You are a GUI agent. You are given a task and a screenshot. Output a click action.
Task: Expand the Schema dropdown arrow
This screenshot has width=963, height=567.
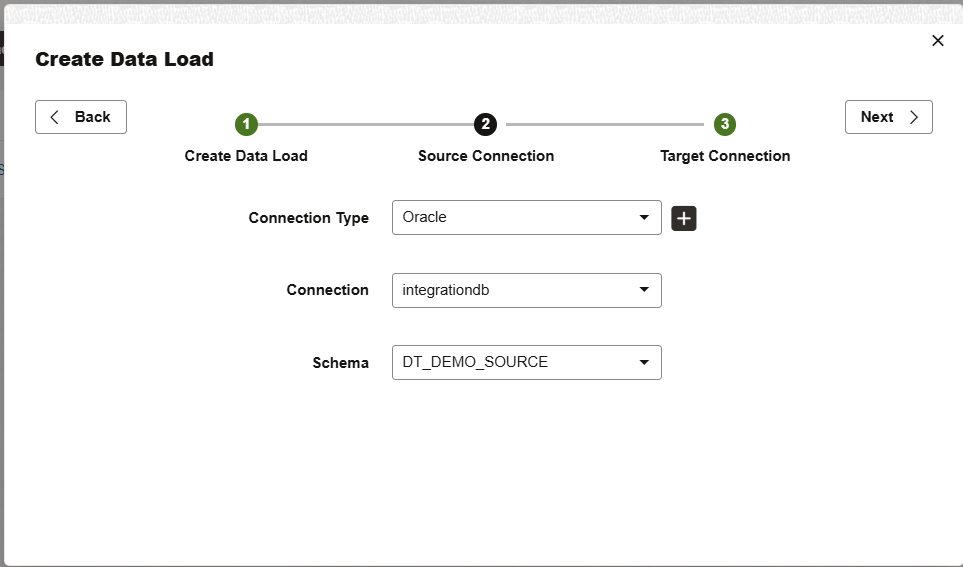point(644,362)
